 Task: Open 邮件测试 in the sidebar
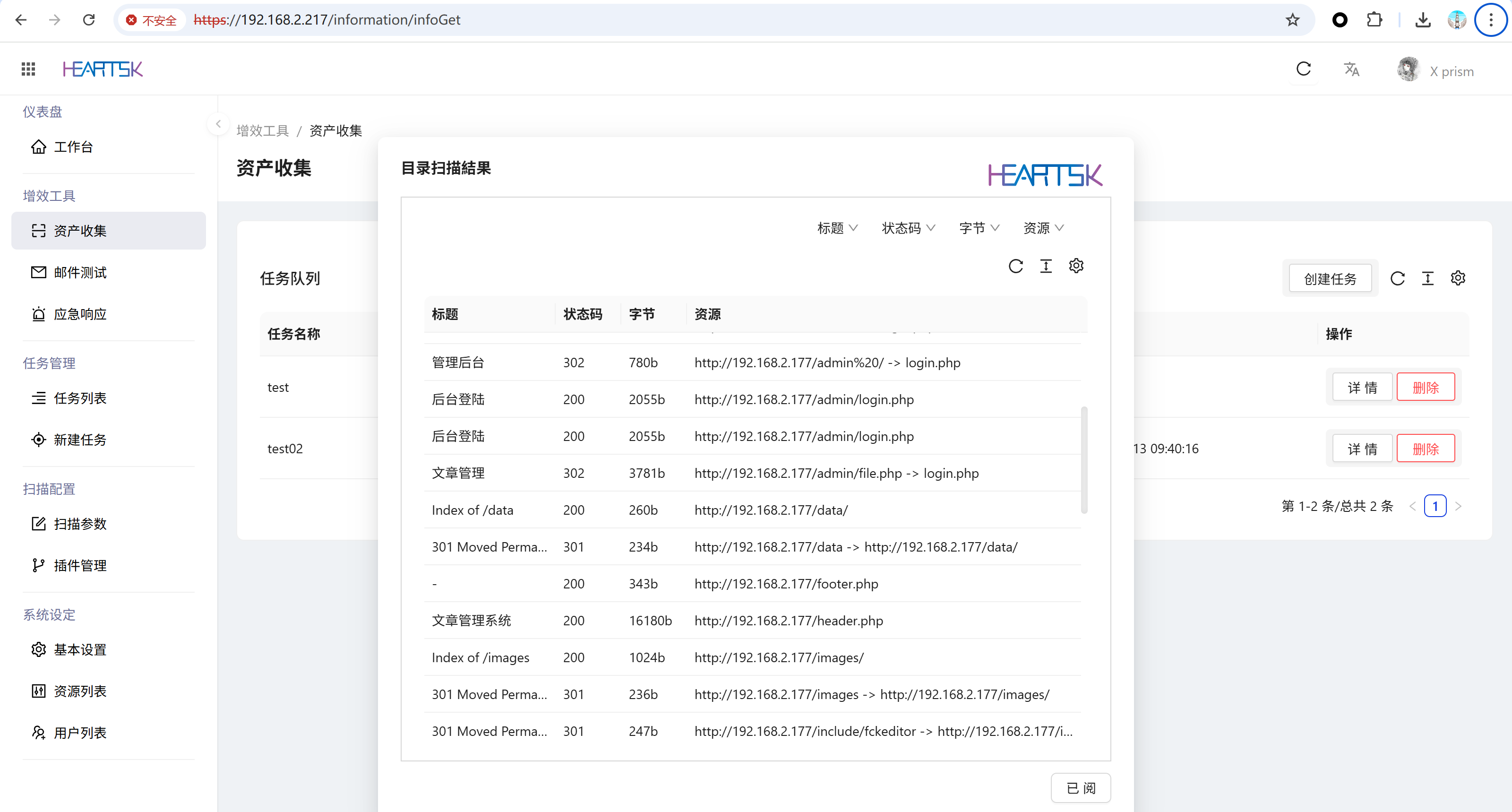click(80, 272)
